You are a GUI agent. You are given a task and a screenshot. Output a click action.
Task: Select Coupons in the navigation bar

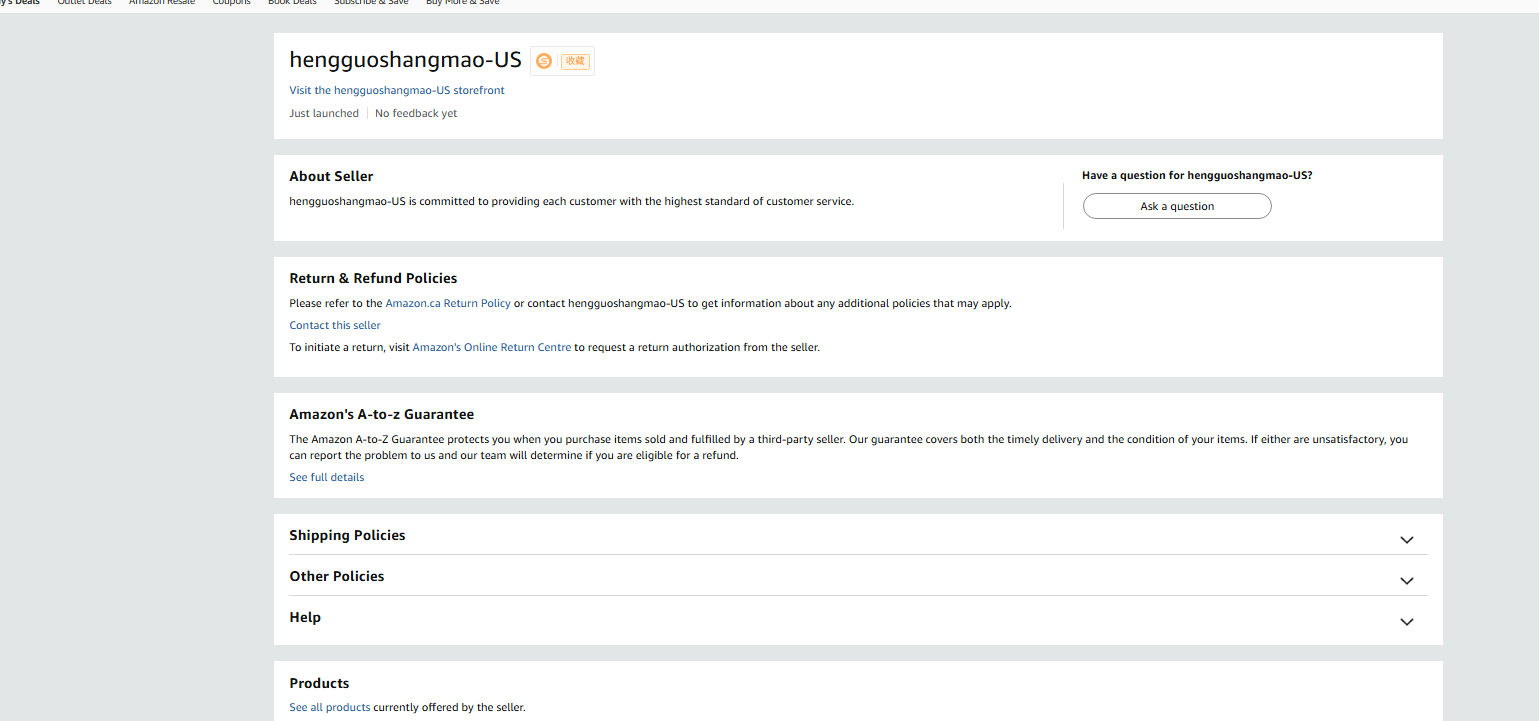pos(232,3)
